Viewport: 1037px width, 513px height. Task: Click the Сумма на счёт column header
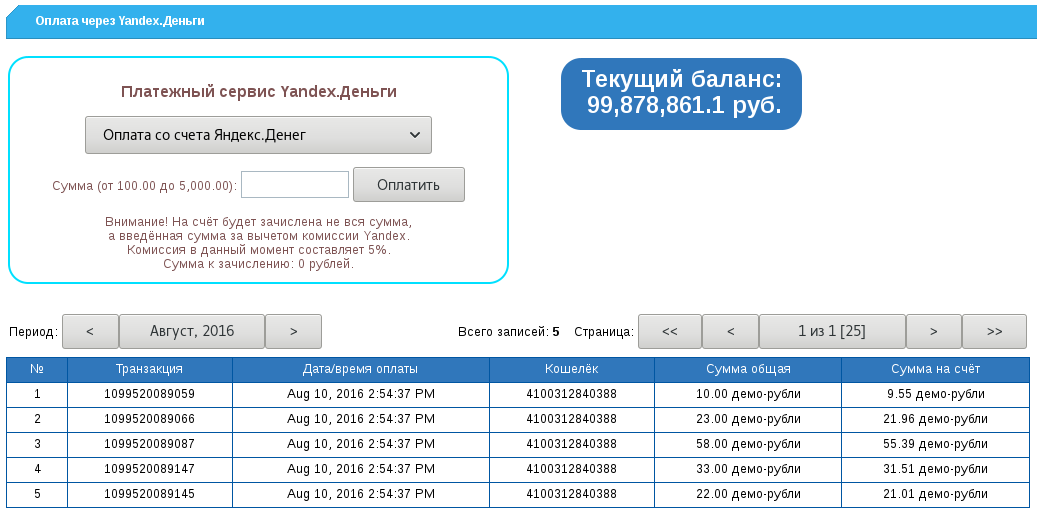point(935,369)
